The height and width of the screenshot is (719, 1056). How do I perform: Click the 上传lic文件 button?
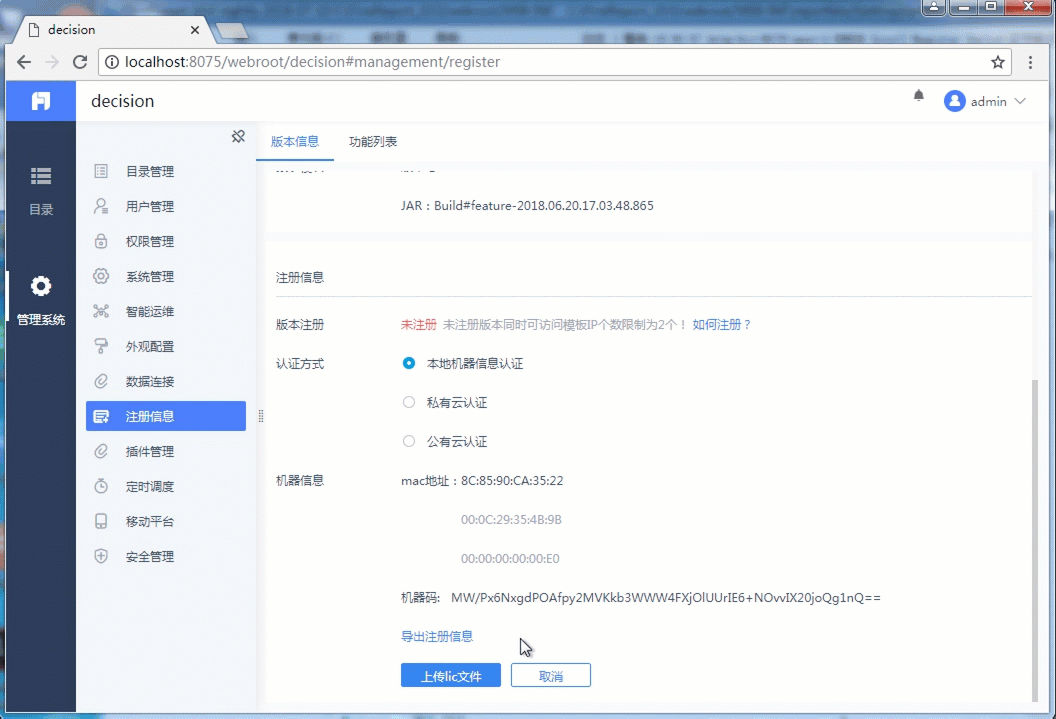451,675
